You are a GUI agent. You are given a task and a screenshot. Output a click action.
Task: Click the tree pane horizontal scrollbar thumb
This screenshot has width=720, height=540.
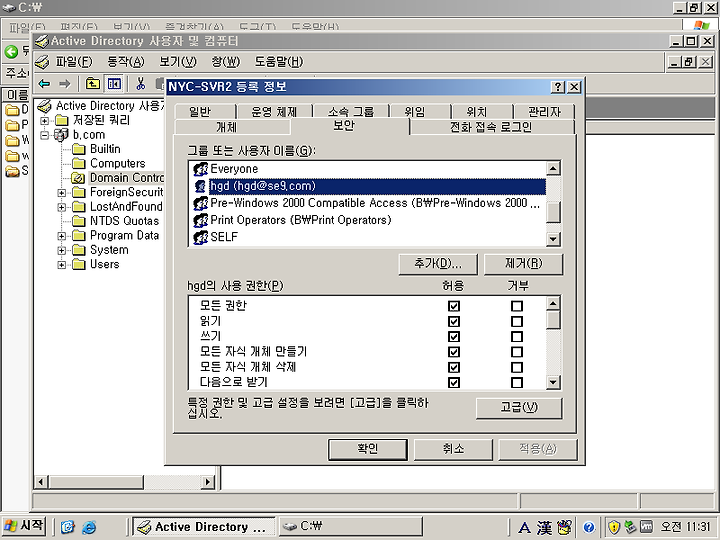coord(96,482)
